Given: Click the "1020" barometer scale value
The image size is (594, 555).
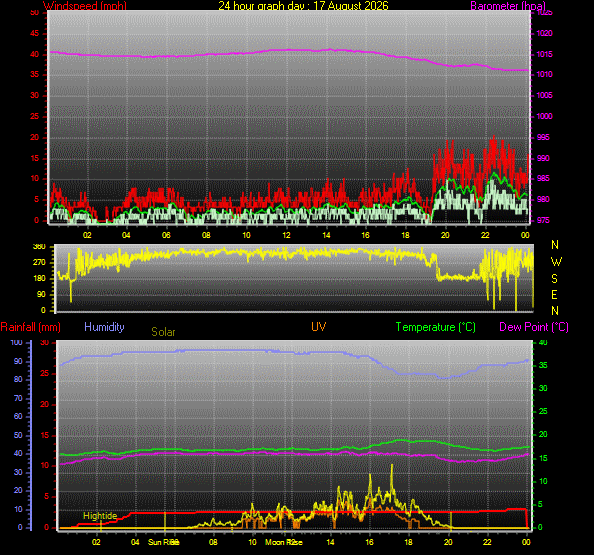Looking at the screenshot, I should [544, 33].
